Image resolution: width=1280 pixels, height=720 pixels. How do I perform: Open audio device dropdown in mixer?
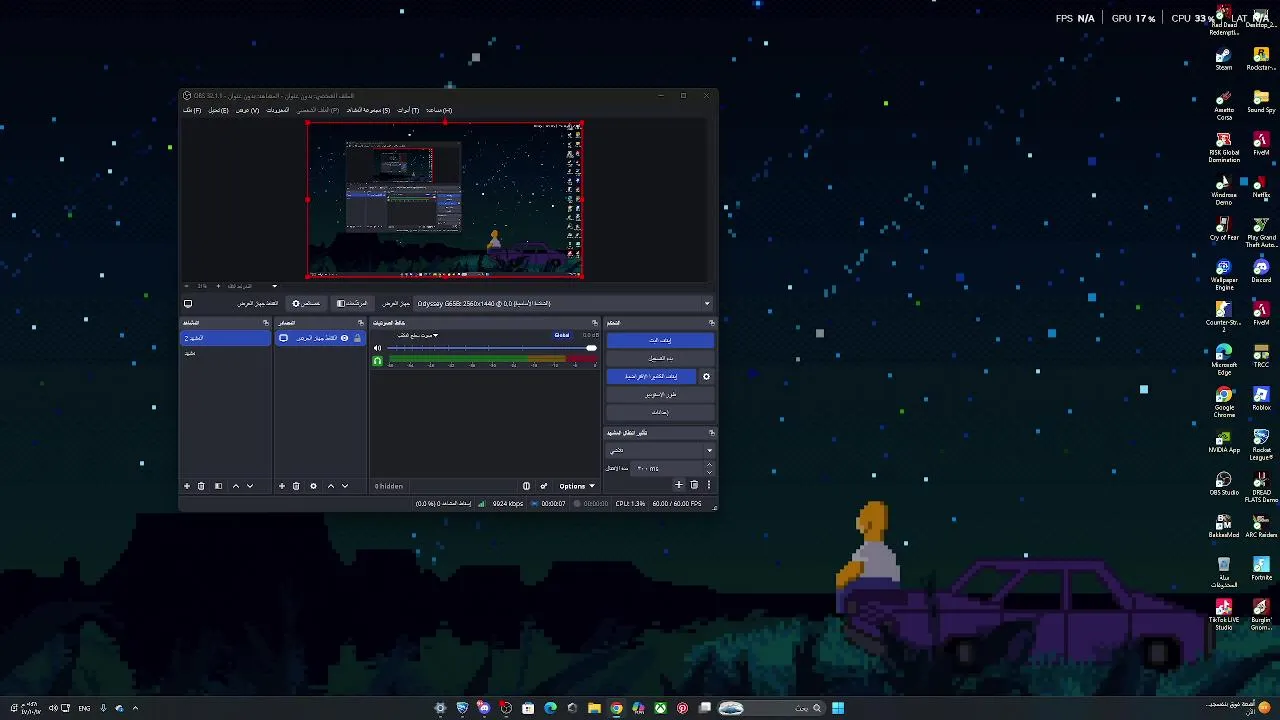point(418,335)
